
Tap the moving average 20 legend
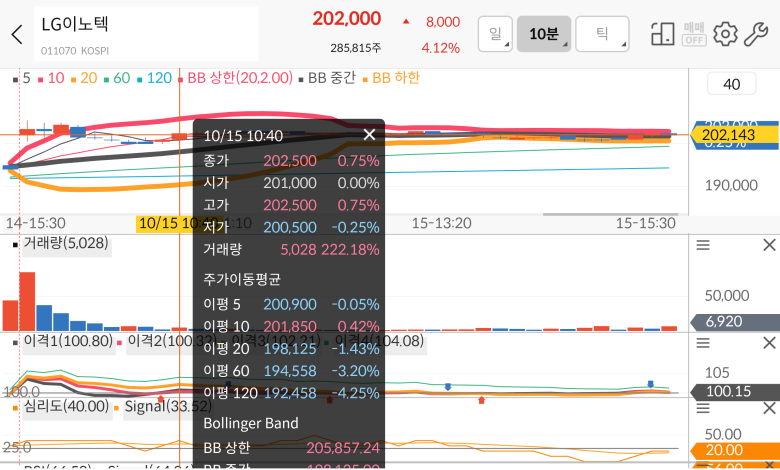pos(84,78)
